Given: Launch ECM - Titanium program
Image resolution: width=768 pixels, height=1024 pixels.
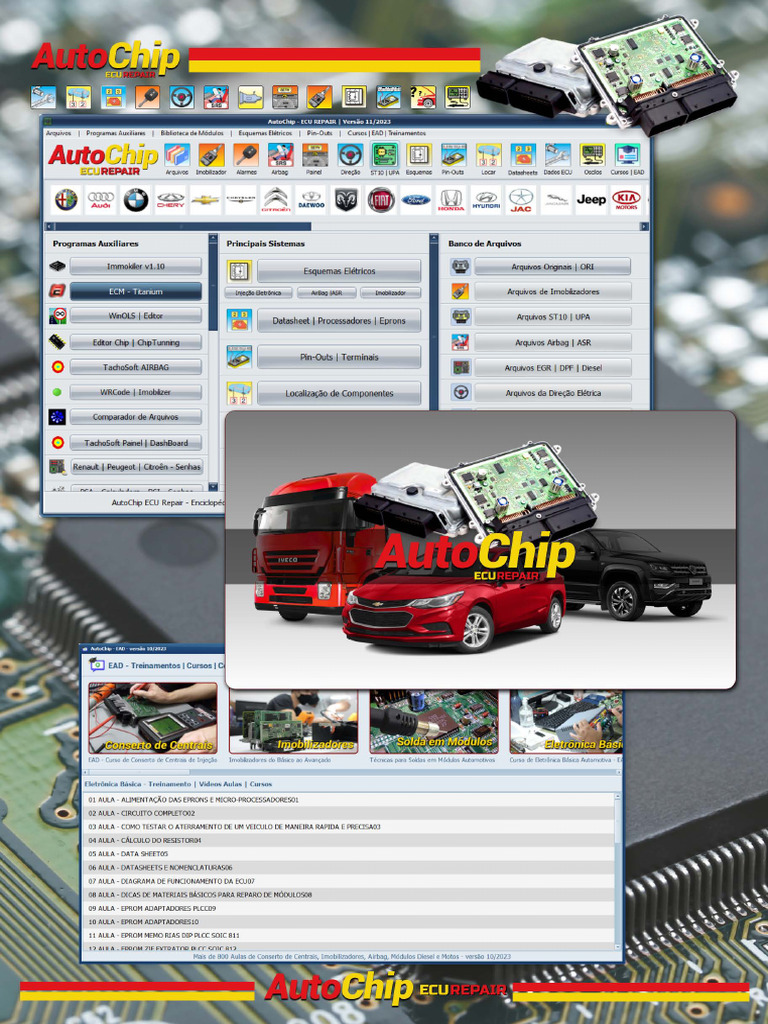Looking at the screenshot, I should pos(136,291).
